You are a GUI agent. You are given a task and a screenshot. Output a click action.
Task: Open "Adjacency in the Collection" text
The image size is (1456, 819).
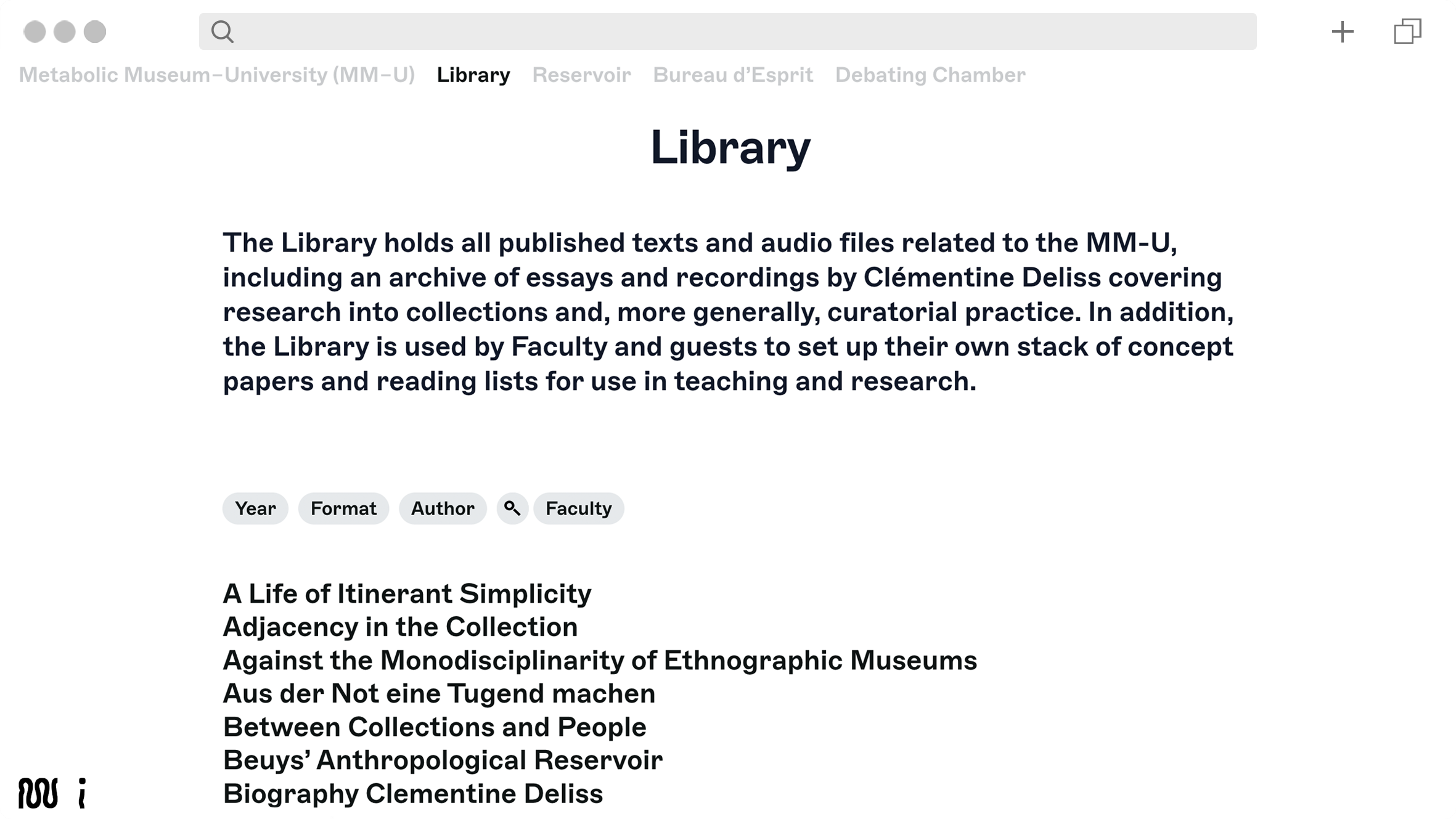(400, 627)
